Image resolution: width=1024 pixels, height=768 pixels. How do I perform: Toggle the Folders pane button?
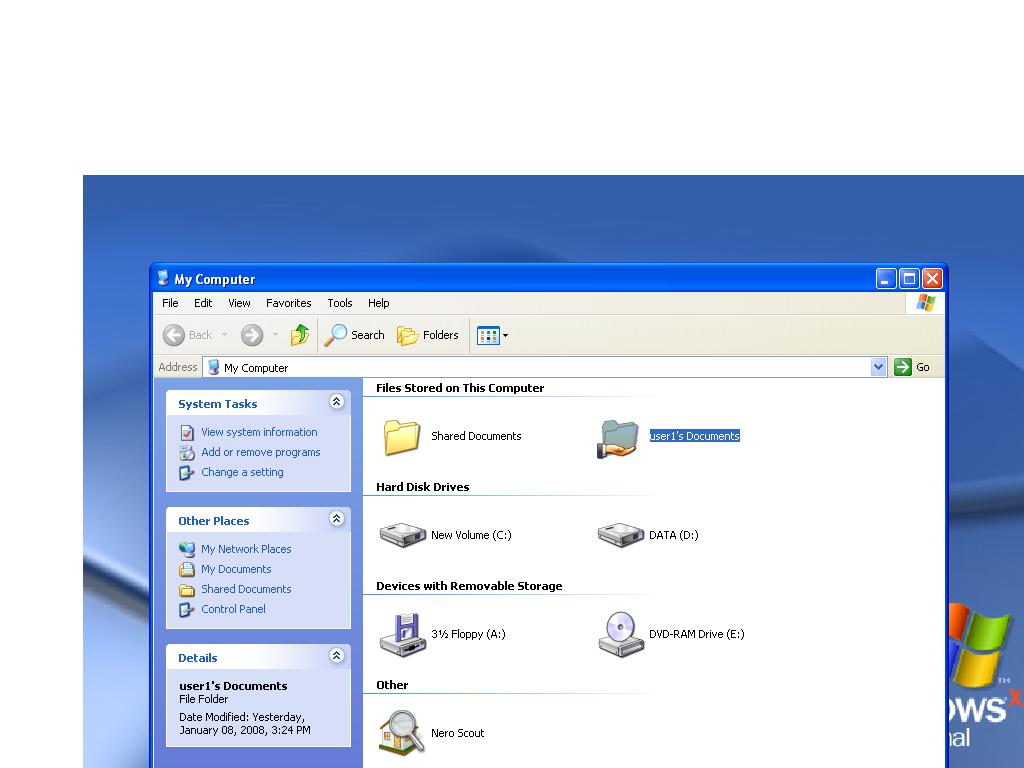point(428,335)
